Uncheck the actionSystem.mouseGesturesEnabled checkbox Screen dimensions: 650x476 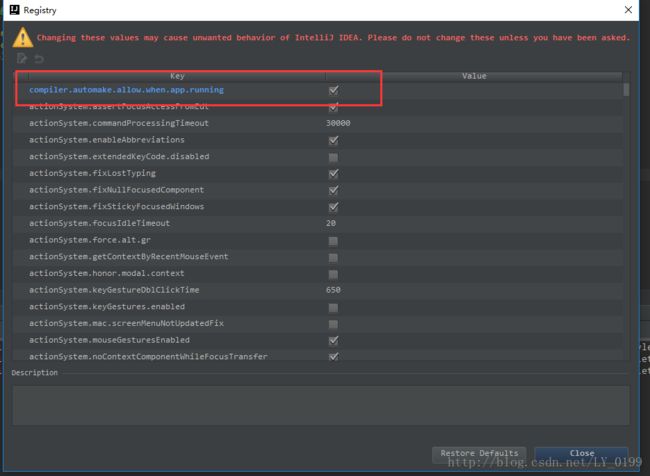point(333,340)
